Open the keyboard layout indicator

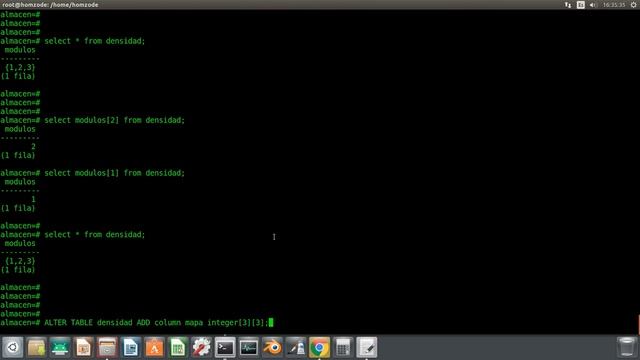pyautogui.click(x=580, y=5)
